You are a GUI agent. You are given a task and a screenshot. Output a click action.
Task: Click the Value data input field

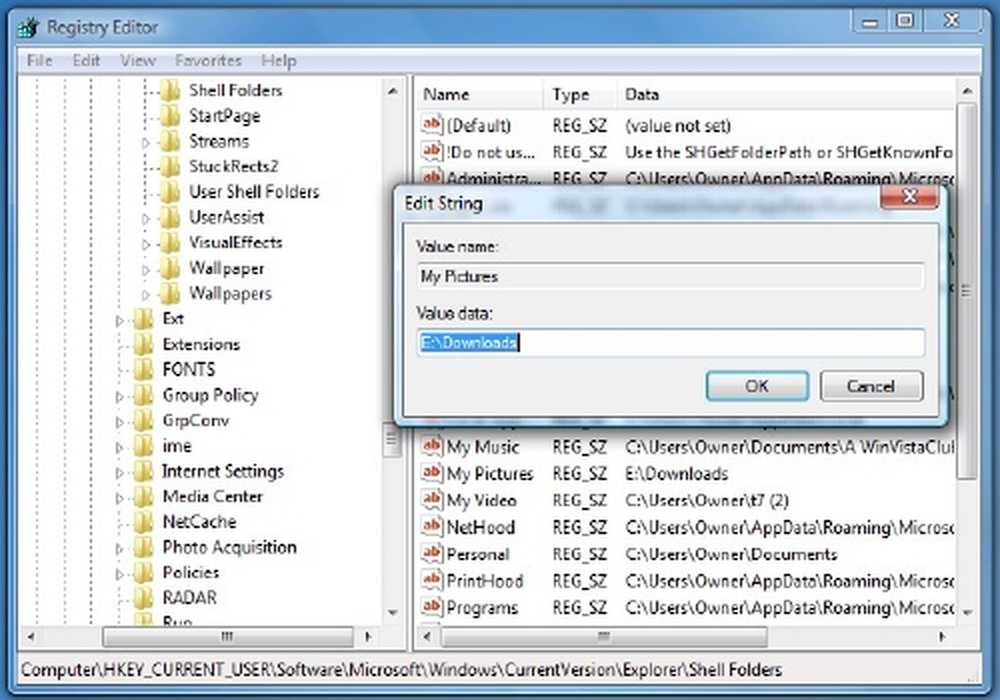point(671,343)
